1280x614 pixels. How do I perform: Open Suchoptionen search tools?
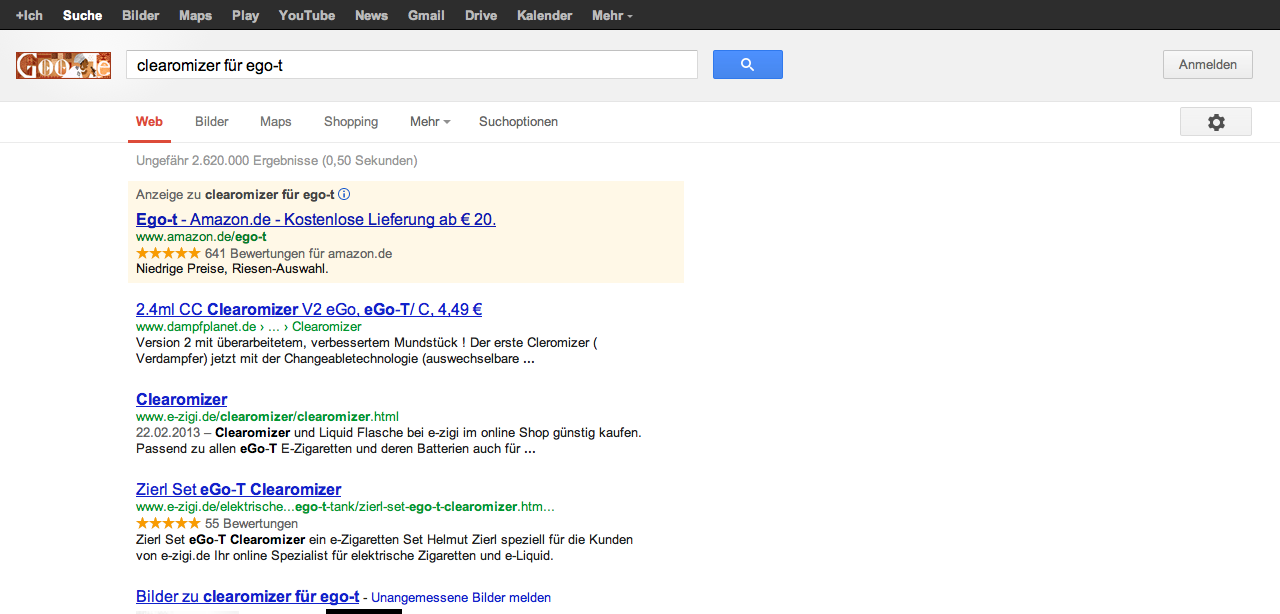tap(518, 122)
